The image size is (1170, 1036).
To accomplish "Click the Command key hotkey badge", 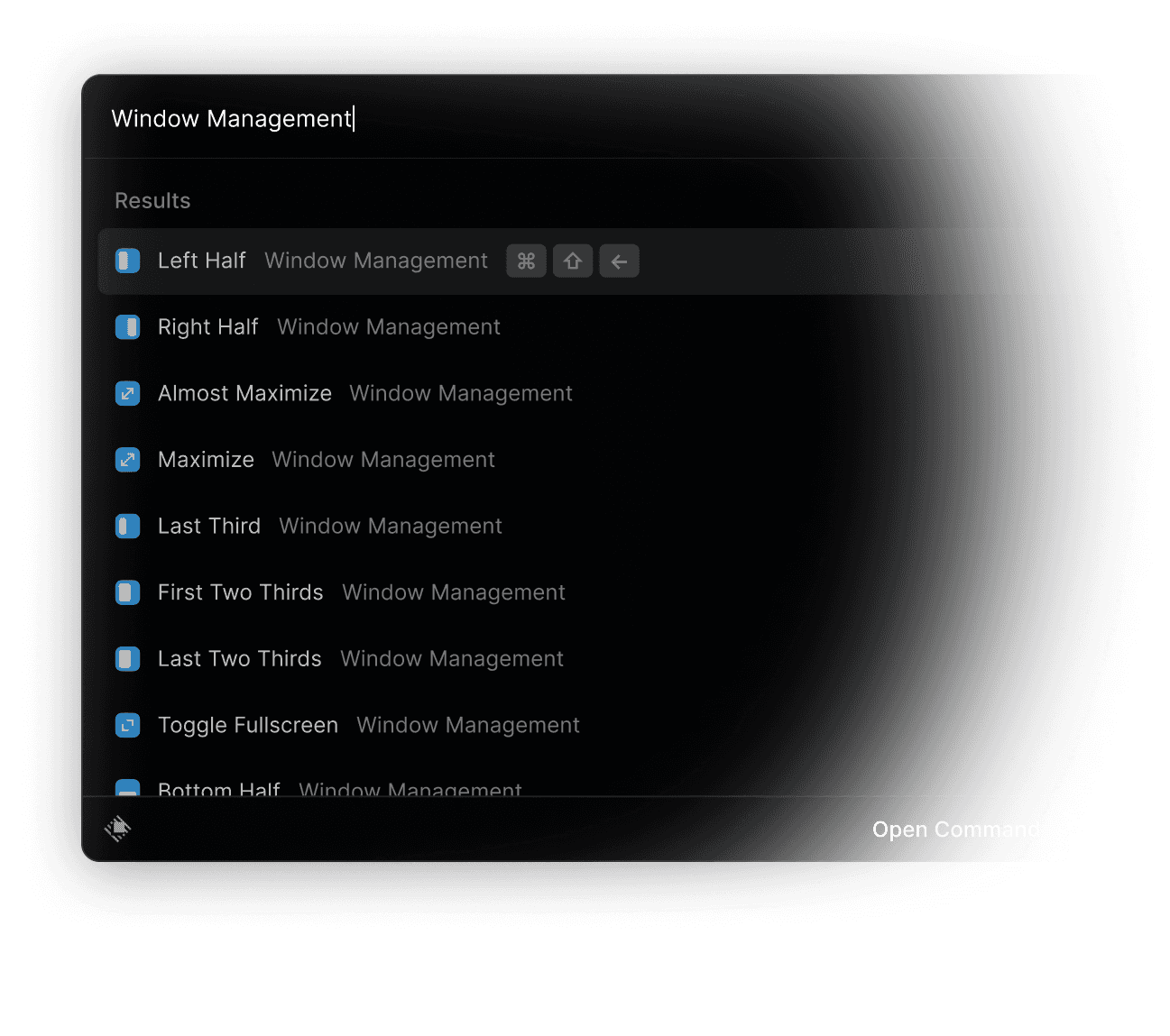I will click(526, 261).
